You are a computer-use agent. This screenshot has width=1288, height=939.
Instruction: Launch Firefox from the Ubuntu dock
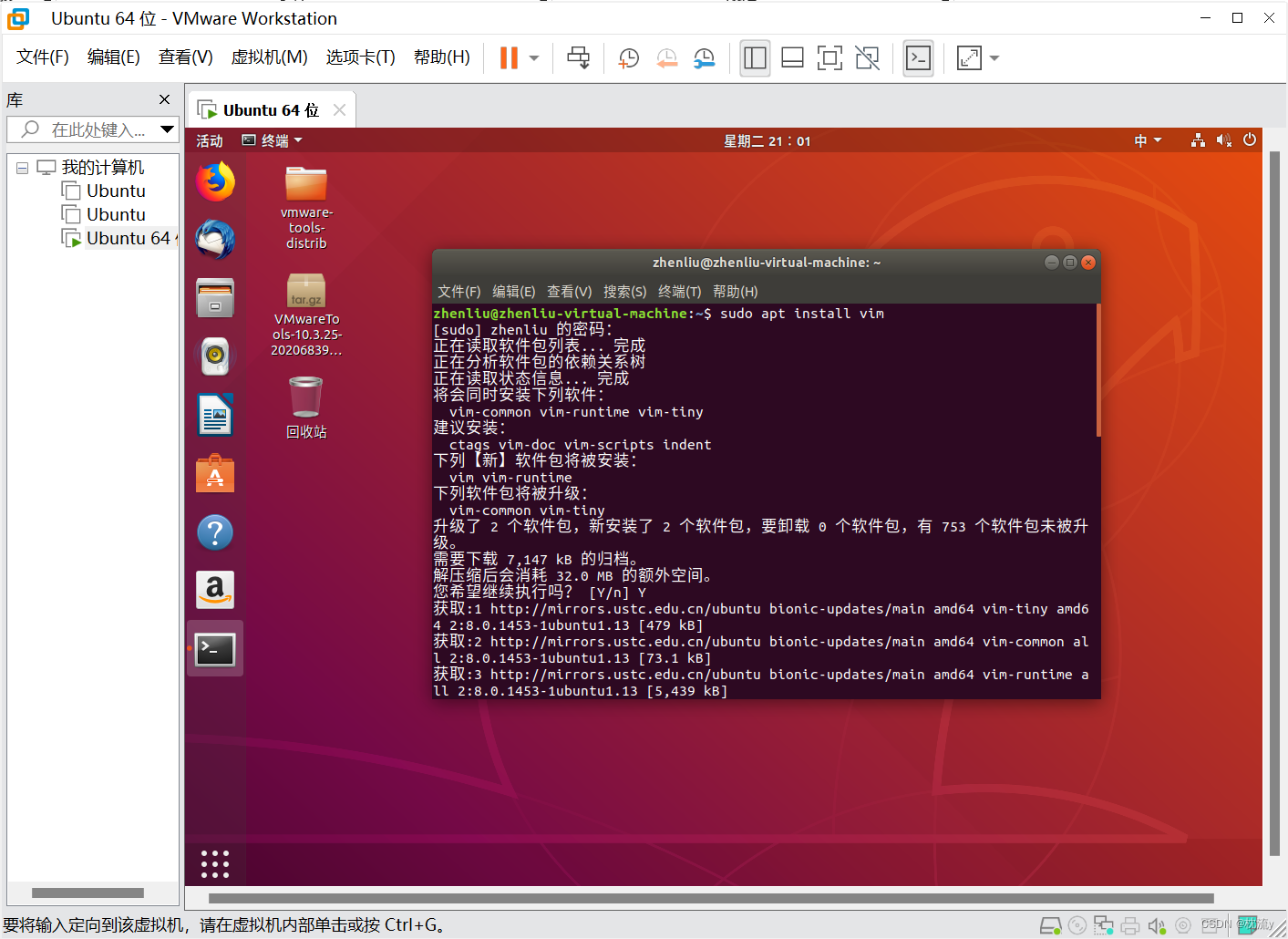[215, 181]
